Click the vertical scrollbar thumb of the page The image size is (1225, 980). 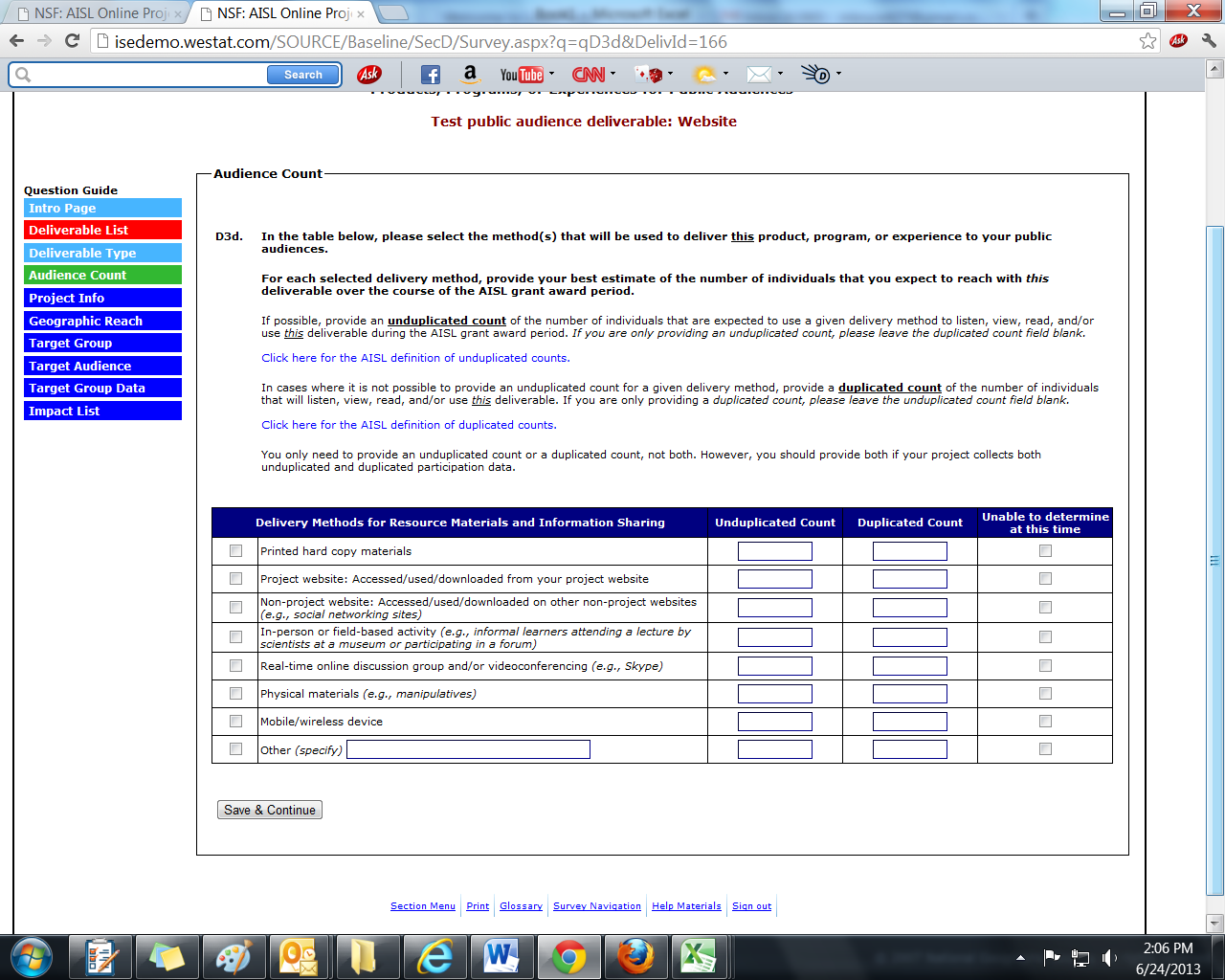click(x=1215, y=561)
